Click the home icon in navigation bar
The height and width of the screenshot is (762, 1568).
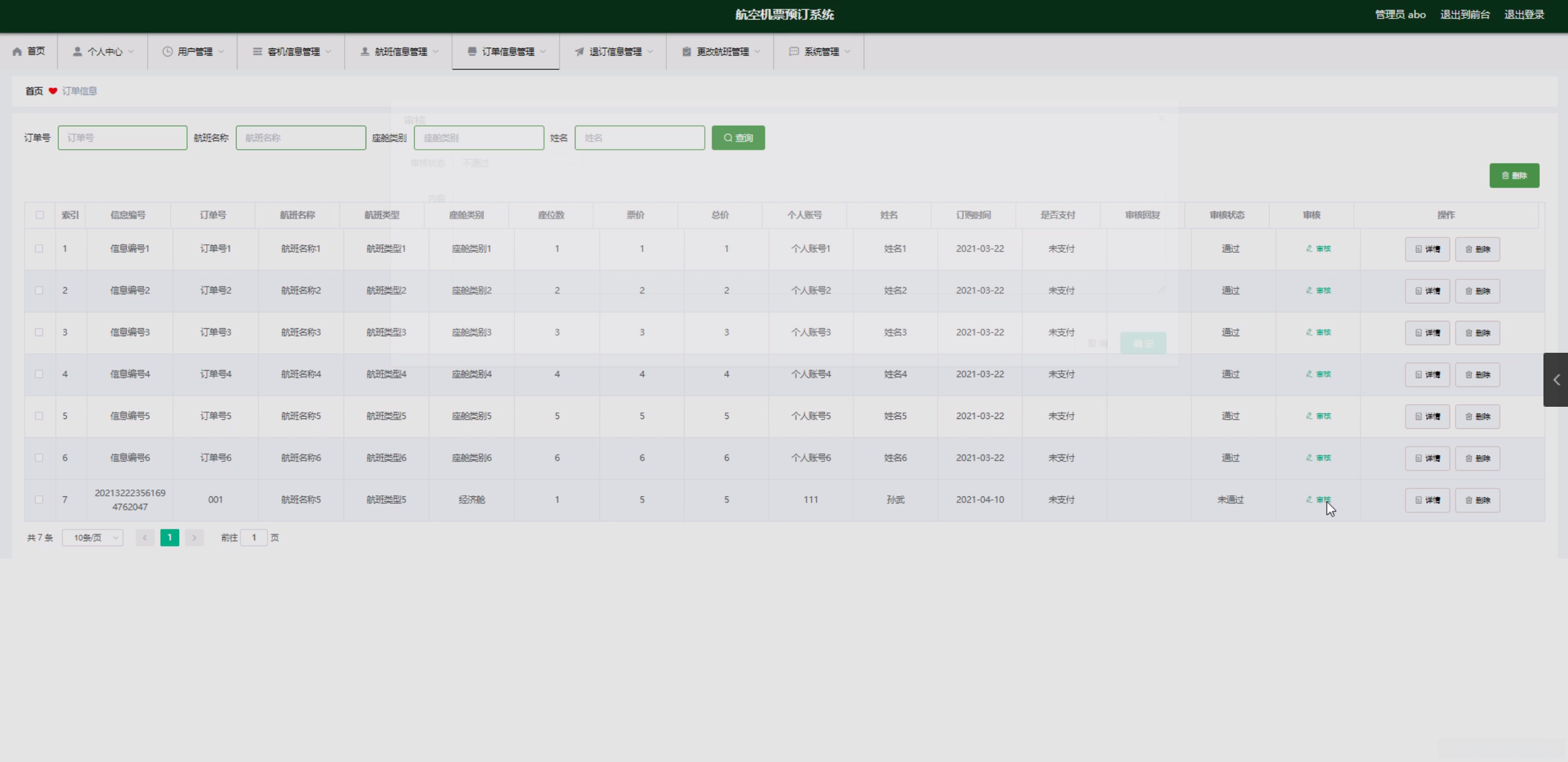click(x=17, y=52)
